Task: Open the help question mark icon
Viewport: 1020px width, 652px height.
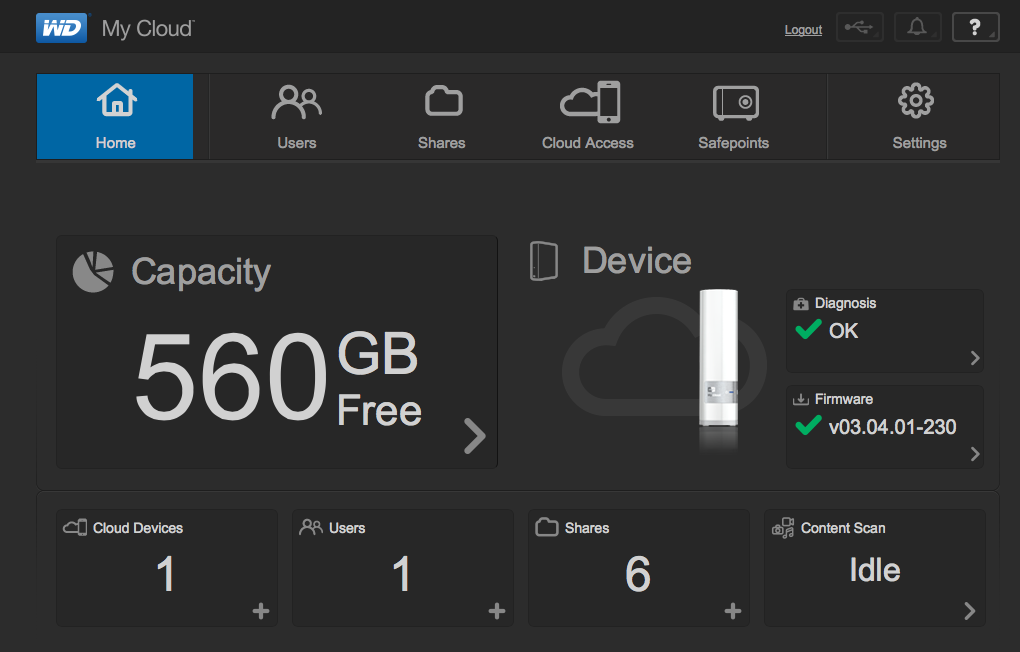Action: (975, 27)
